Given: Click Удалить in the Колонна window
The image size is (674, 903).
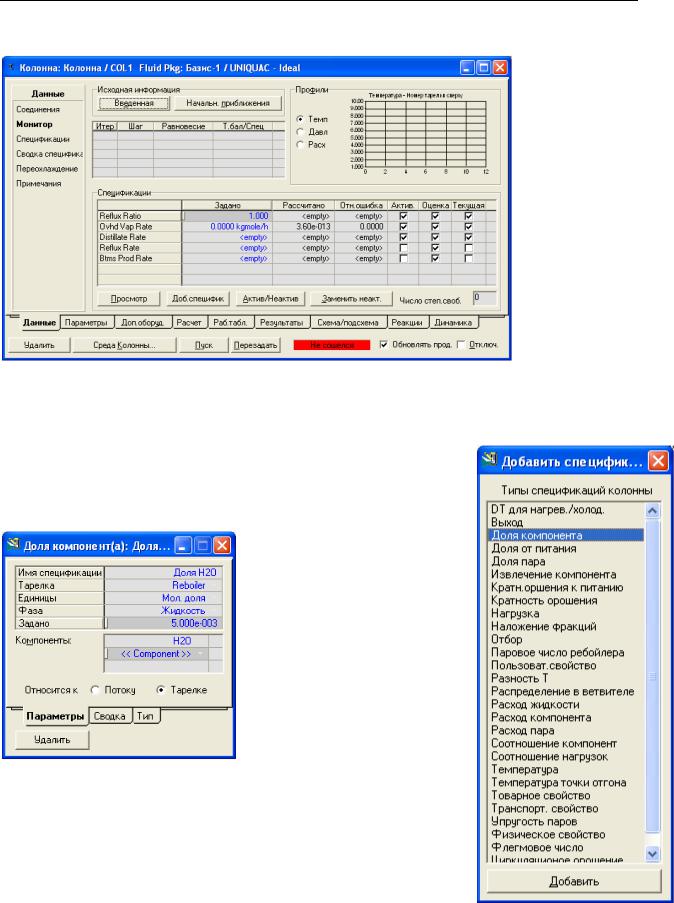Looking at the screenshot, I should coord(39,346).
